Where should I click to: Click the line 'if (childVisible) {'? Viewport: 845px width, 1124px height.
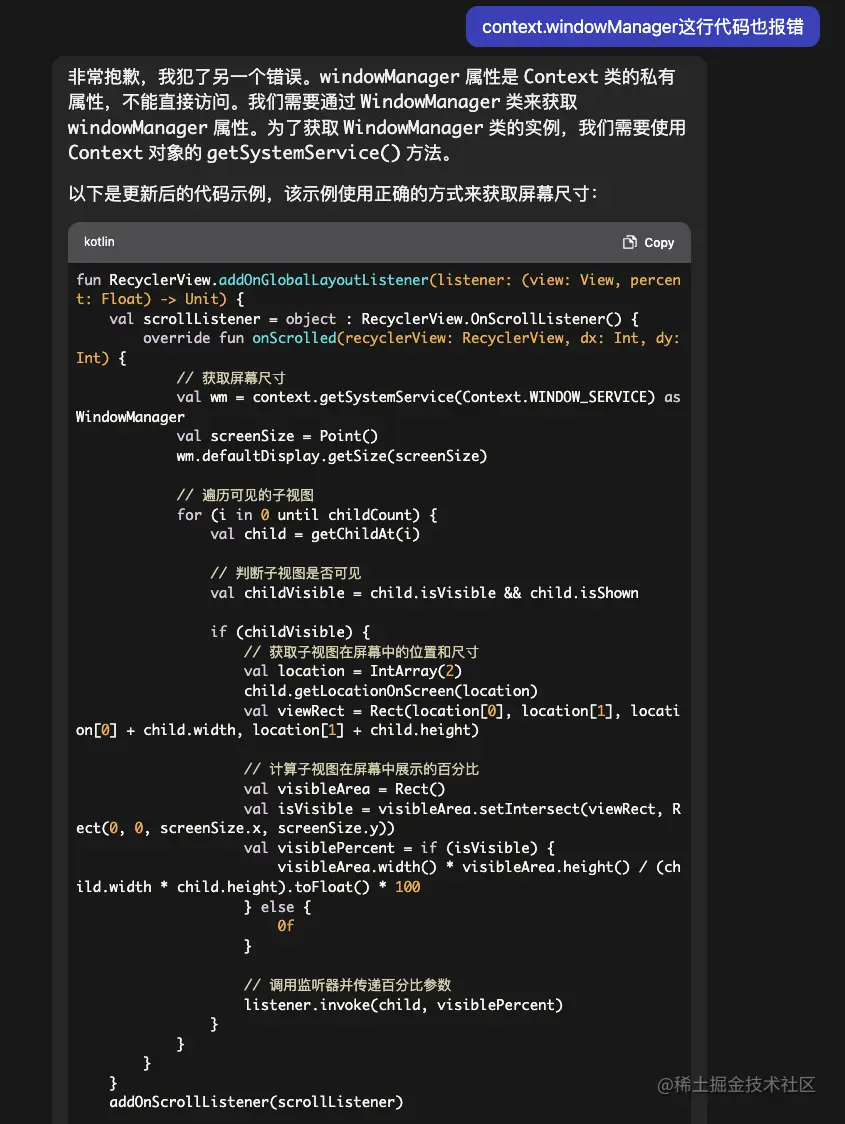click(x=290, y=632)
